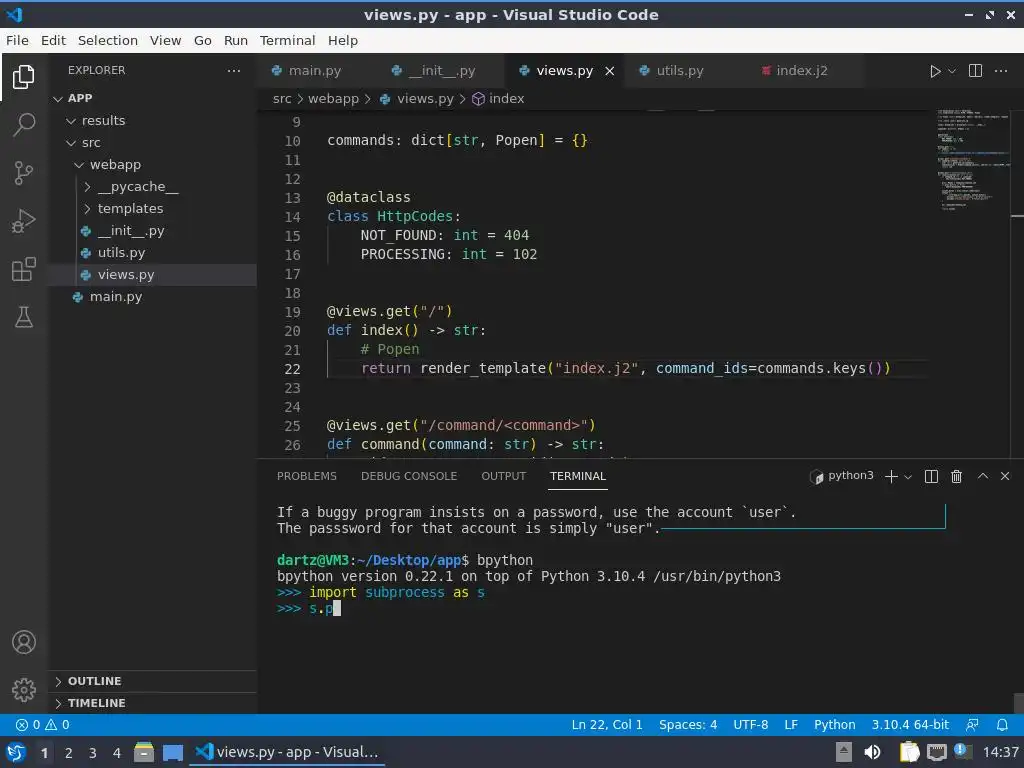Collapse the webapp folder

[79, 165]
